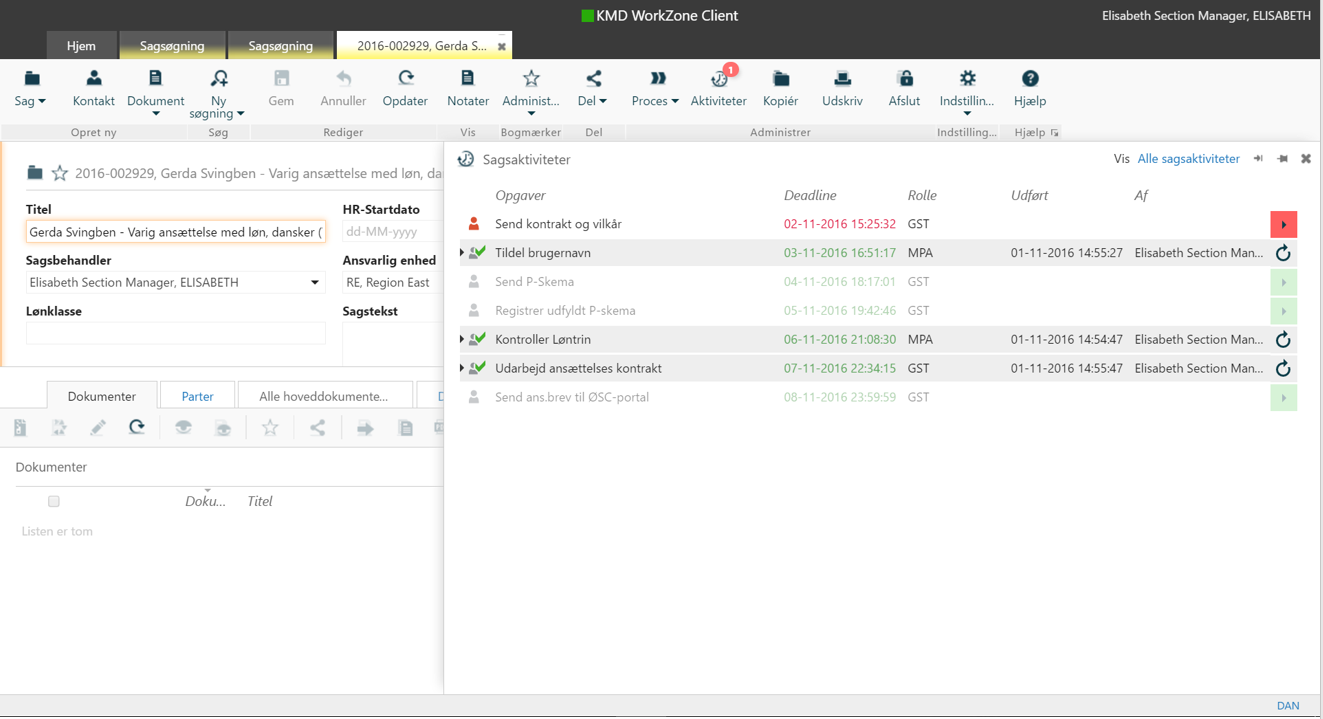
Task: Click the Titel input field
Action: (x=175, y=232)
